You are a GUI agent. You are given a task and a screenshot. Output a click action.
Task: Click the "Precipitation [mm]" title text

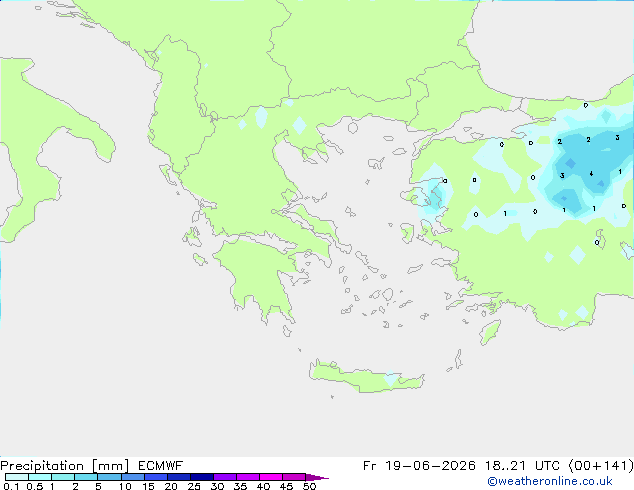[x=65, y=466]
